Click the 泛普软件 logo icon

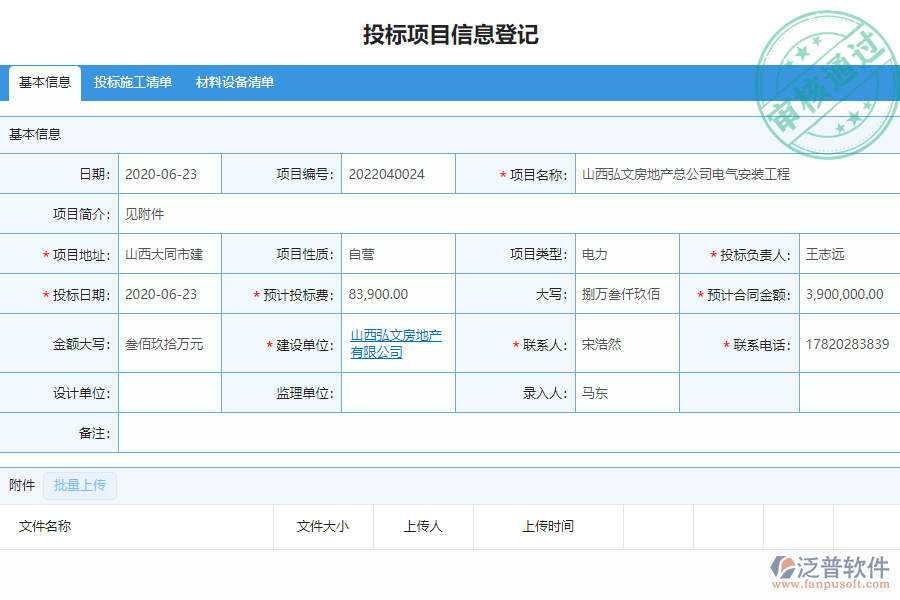click(x=785, y=565)
